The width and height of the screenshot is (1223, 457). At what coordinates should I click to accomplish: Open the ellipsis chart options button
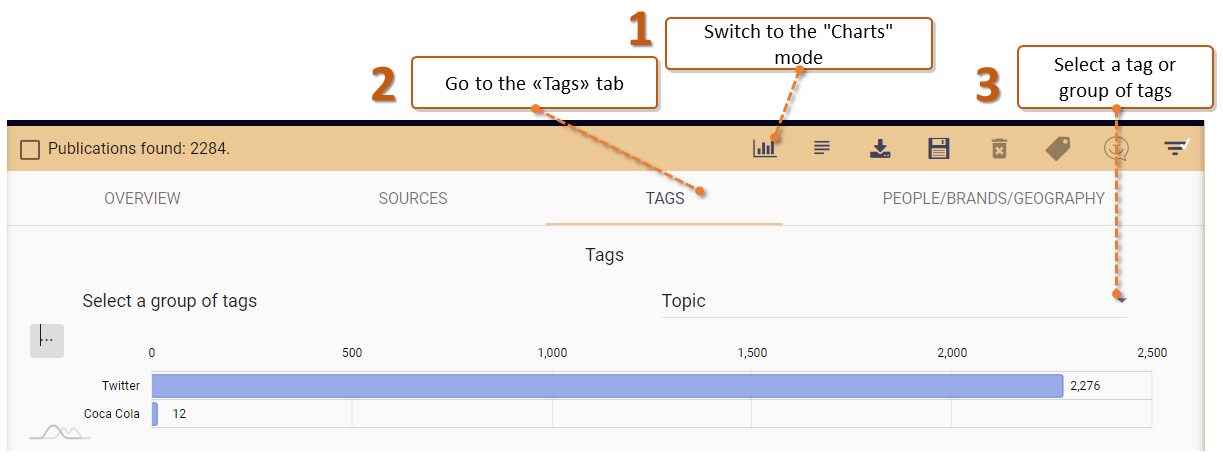point(47,340)
